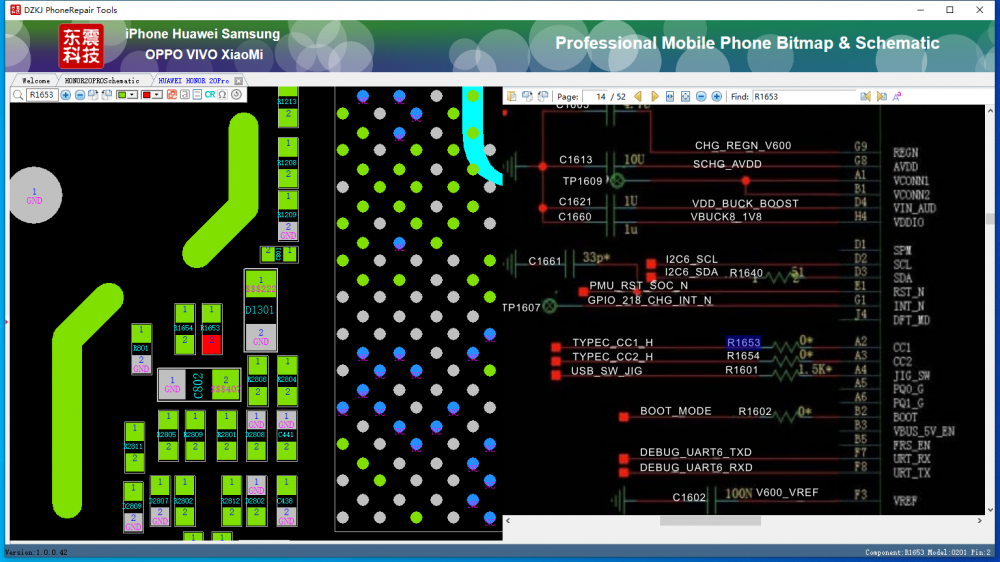Click TYPEC_CC1_H net label

coord(612,343)
